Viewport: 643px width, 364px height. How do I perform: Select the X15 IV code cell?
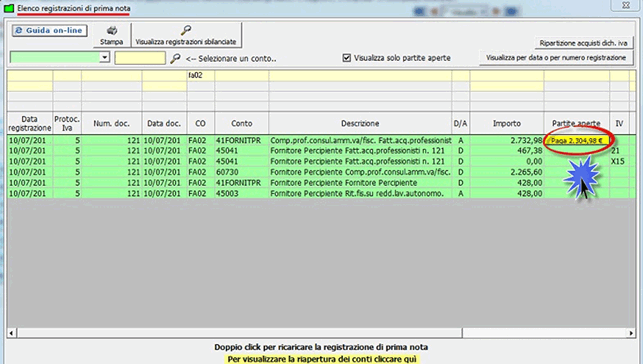pyautogui.click(x=618, y=162)
